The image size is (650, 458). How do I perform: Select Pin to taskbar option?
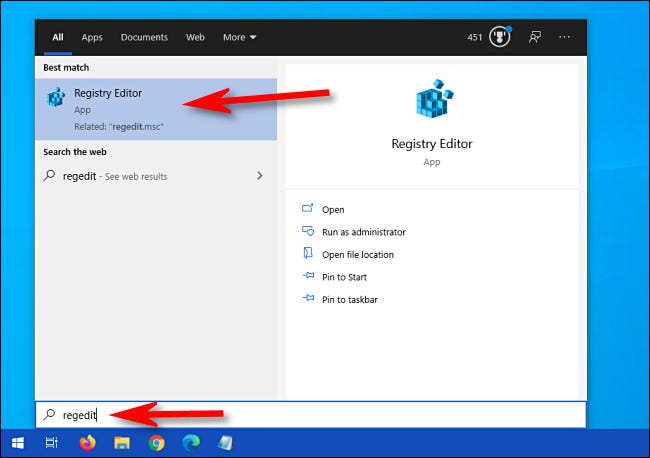349,300
